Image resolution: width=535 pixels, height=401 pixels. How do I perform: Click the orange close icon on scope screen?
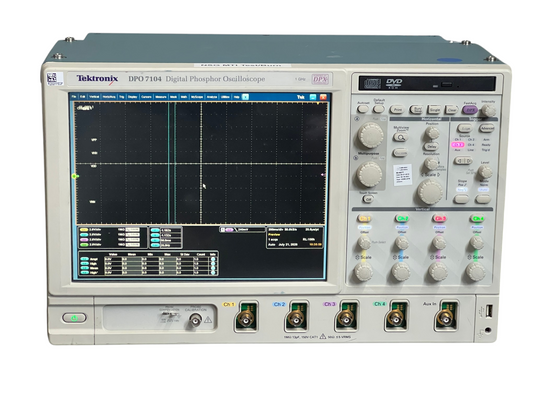(323, 97)
